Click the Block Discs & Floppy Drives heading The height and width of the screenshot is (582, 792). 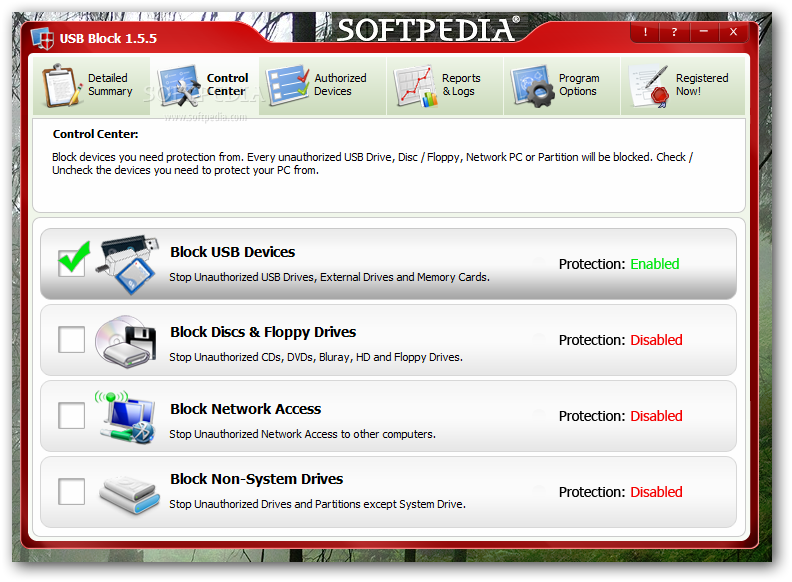pos(263,332)
